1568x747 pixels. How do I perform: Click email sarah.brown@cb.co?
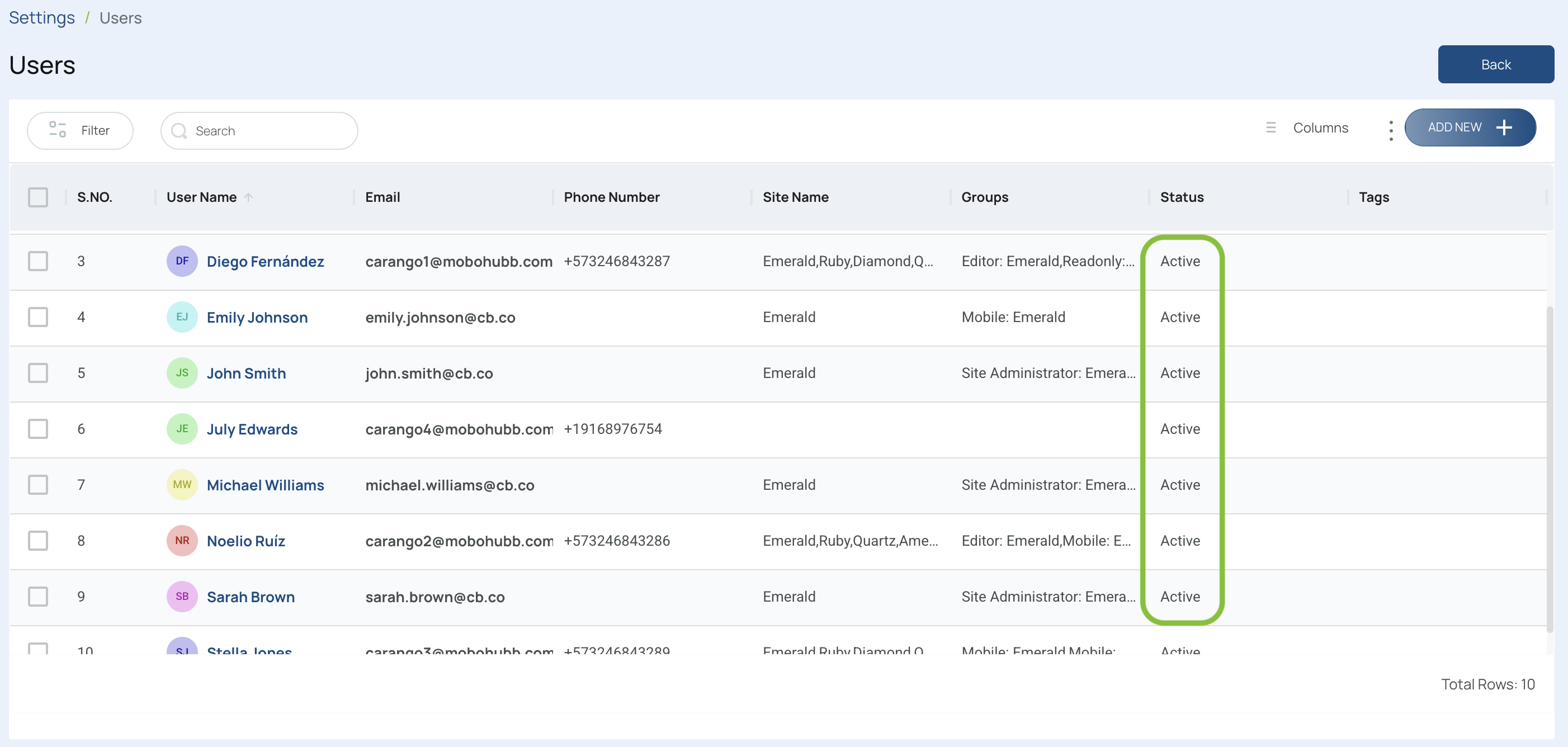coord(434,597)
